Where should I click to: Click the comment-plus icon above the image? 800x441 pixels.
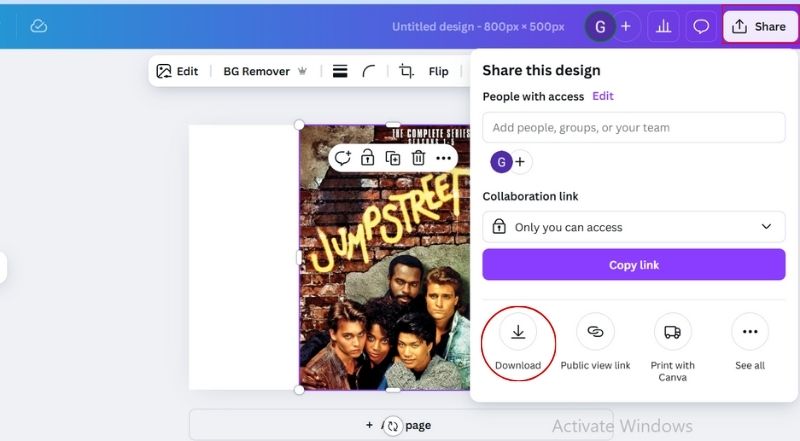(342, 158)
